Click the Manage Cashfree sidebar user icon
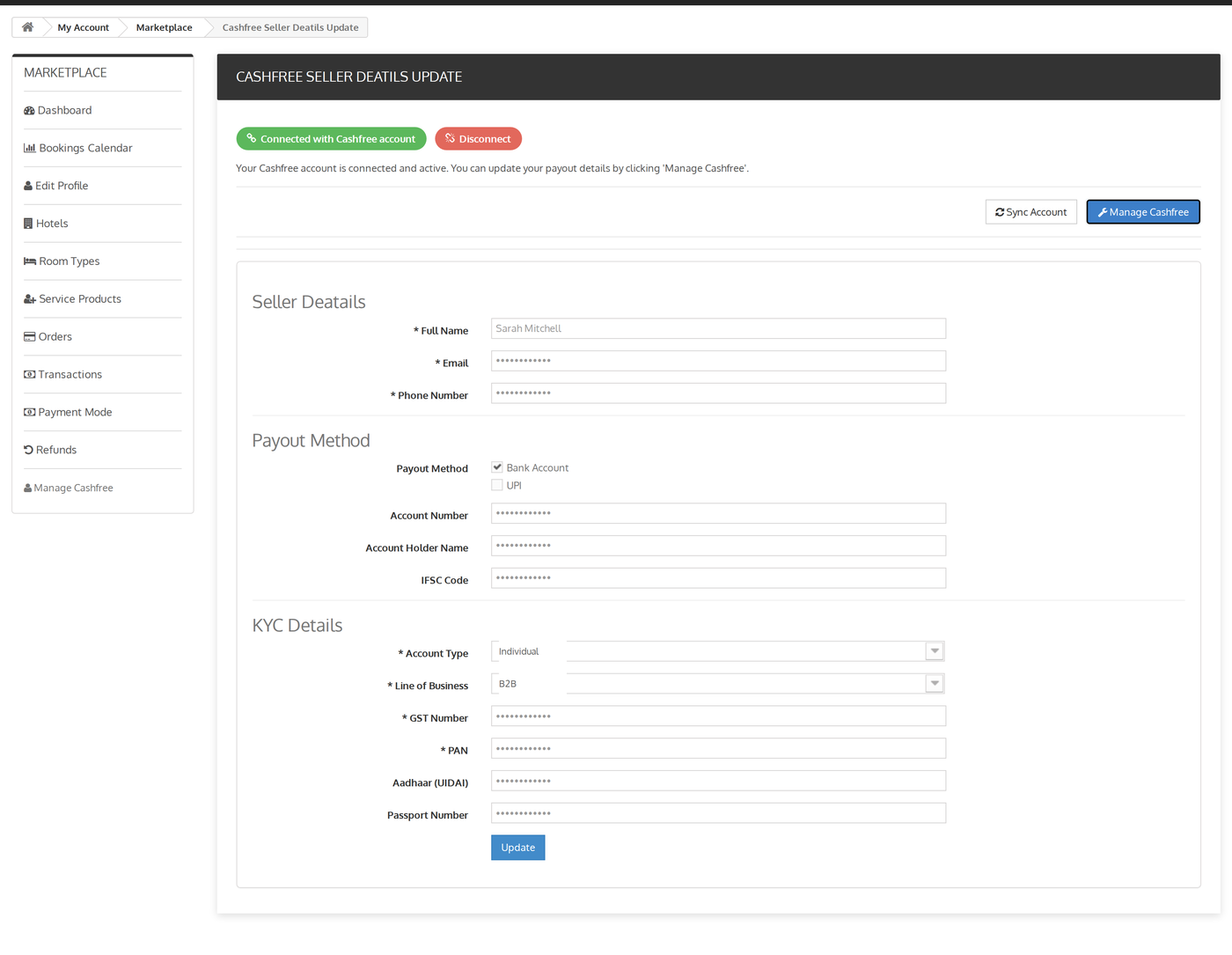The width and height of the screenshot is (1232, 955). (27, 488)
